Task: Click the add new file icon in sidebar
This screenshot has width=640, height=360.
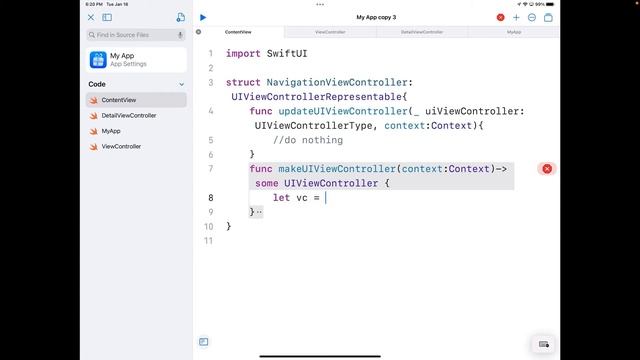Action: pos(180,17)
